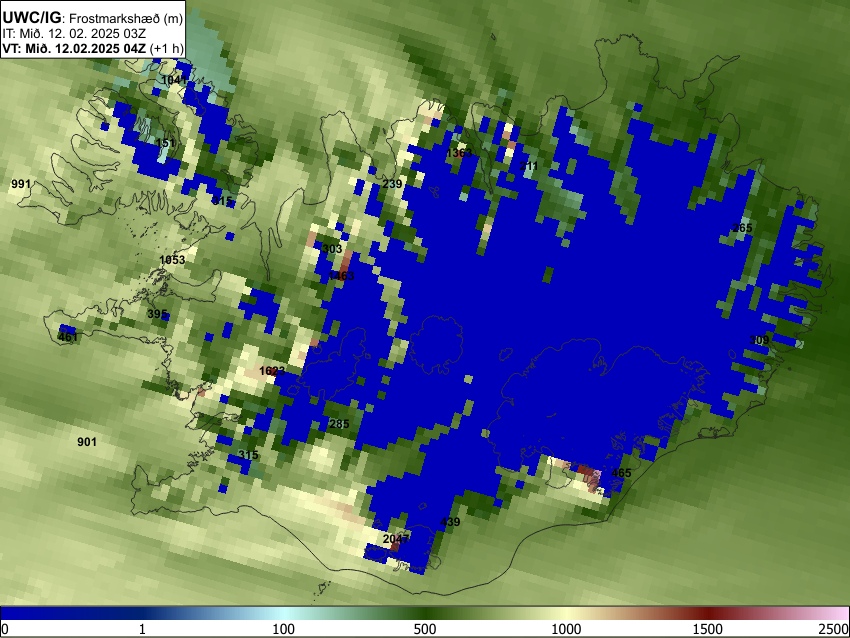Click the 439 value label

pos(450,522)
